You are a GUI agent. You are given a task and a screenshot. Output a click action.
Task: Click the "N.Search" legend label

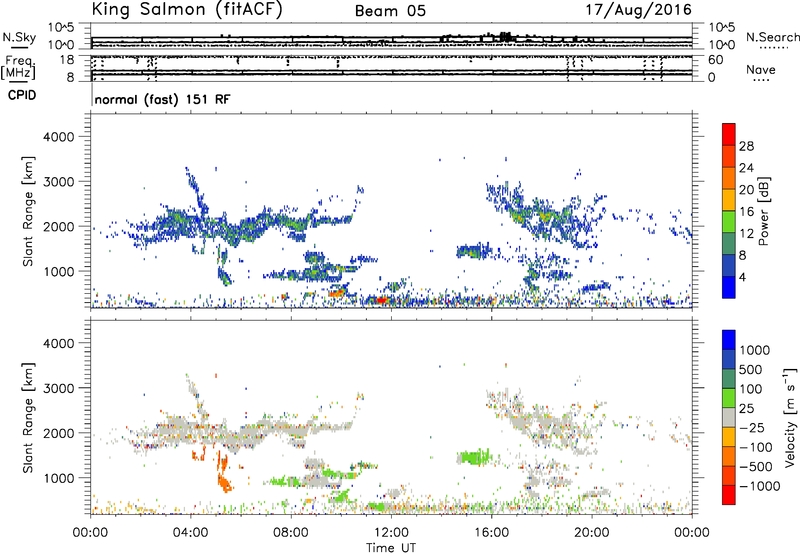coord(772,37)
